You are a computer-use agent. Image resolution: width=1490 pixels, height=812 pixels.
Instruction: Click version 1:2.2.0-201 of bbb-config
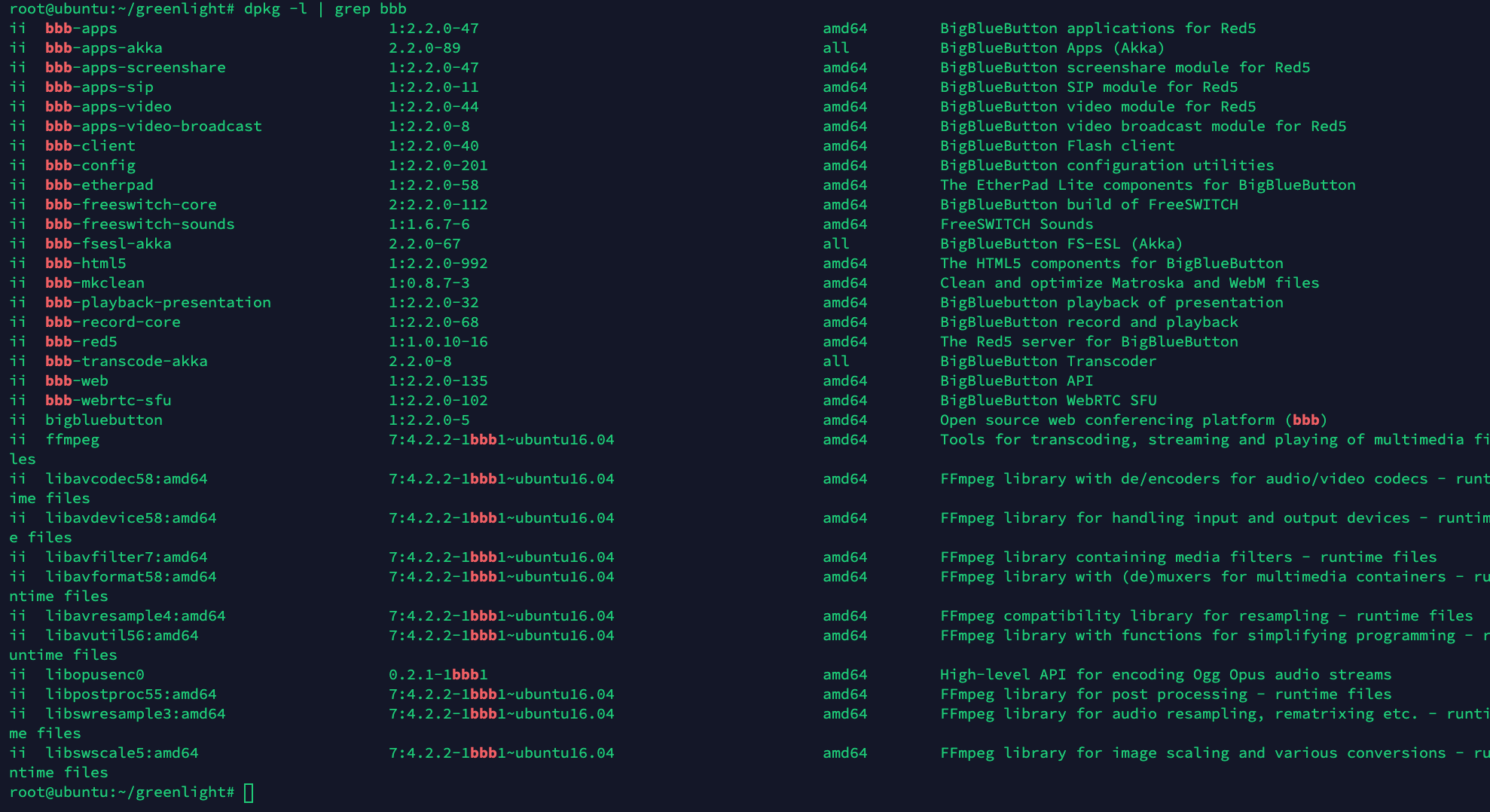pyautogui.click(x=438, y=166)
